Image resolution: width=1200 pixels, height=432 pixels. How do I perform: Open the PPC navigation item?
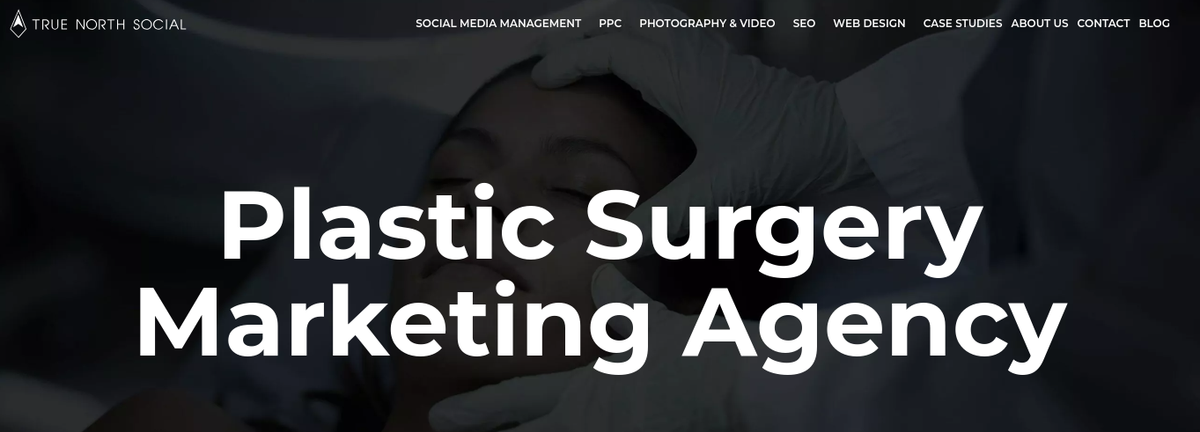point(610,23)
